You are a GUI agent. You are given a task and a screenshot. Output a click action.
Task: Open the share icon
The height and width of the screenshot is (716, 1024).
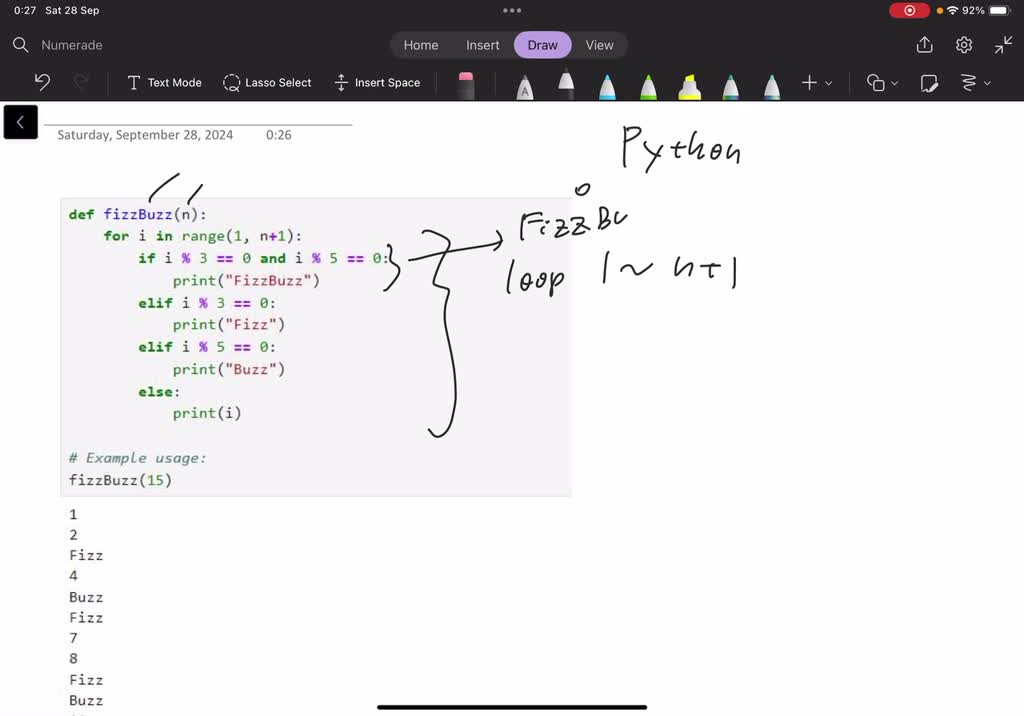pos(924,45)
